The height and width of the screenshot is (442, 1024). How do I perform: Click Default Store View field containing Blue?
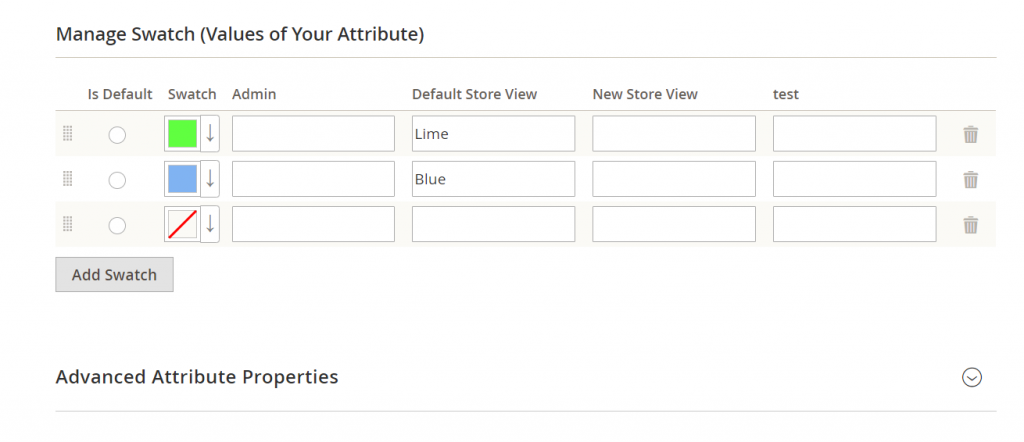click(x=493, y=180)
